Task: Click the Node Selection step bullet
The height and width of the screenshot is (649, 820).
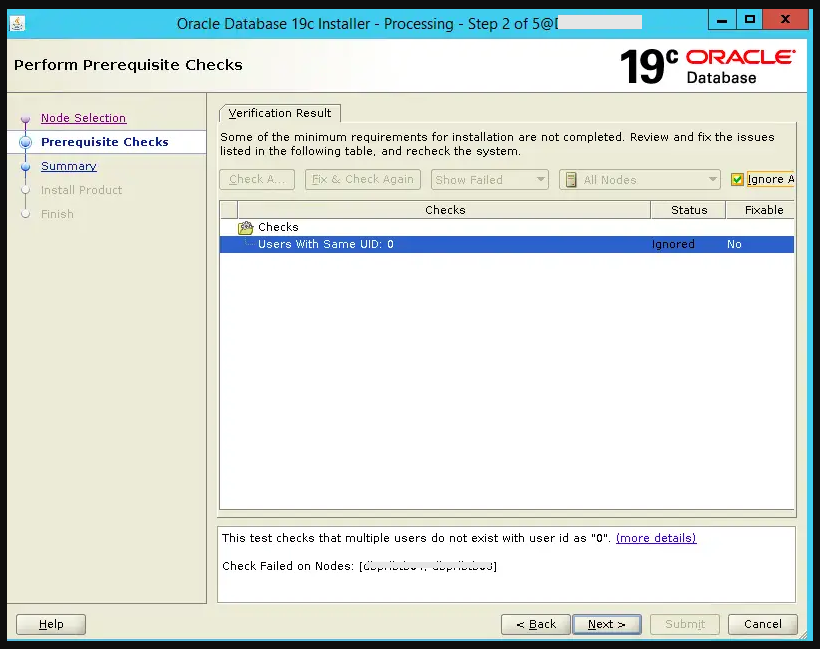Action: 25,119
